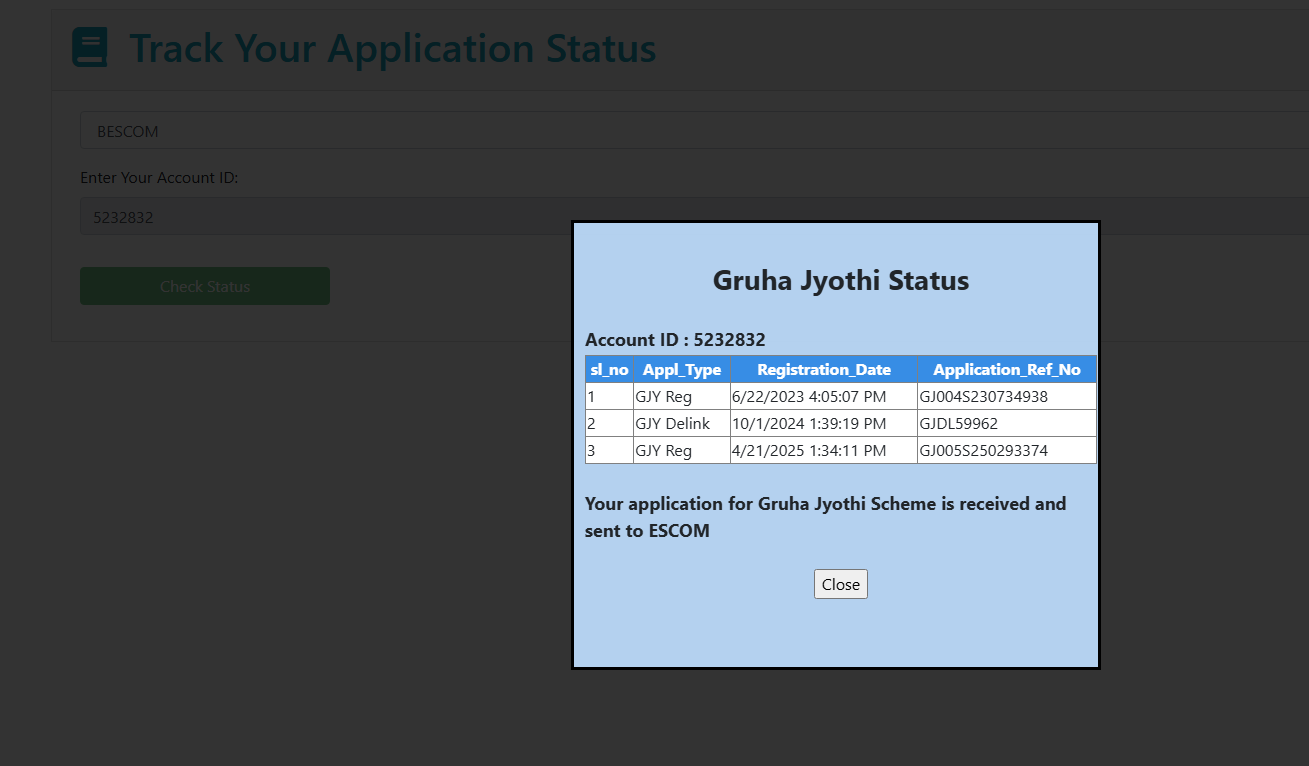Screen dimensions: 1309x766
Task: Click the application received status message
Action: point(825,517)
